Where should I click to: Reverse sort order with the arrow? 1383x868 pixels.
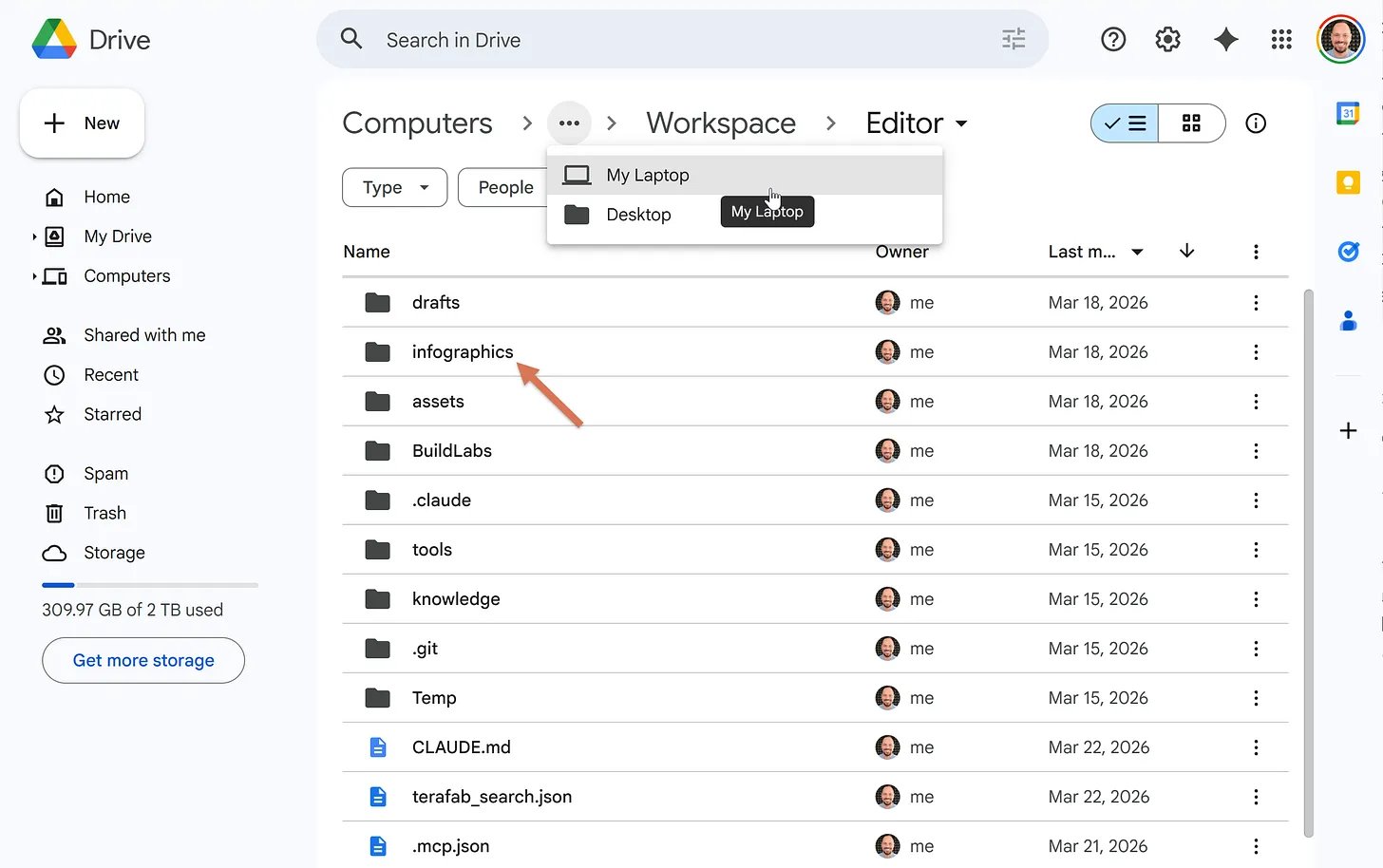(x=1185, y=252)
